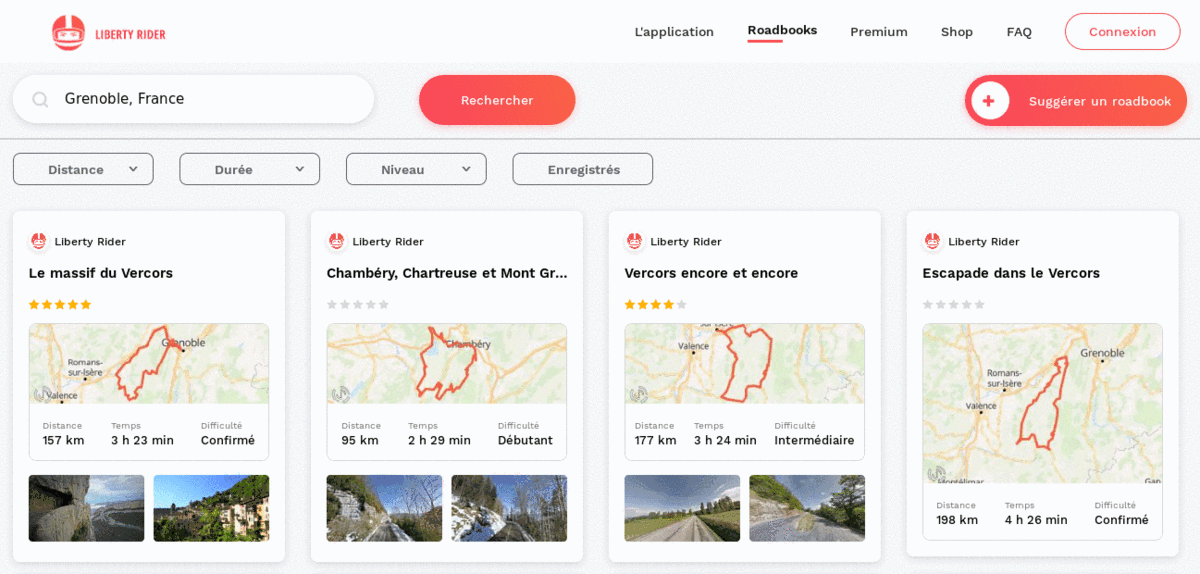Open the Durée filter dropdown
1200x574 pixels.
pos(250,169)
